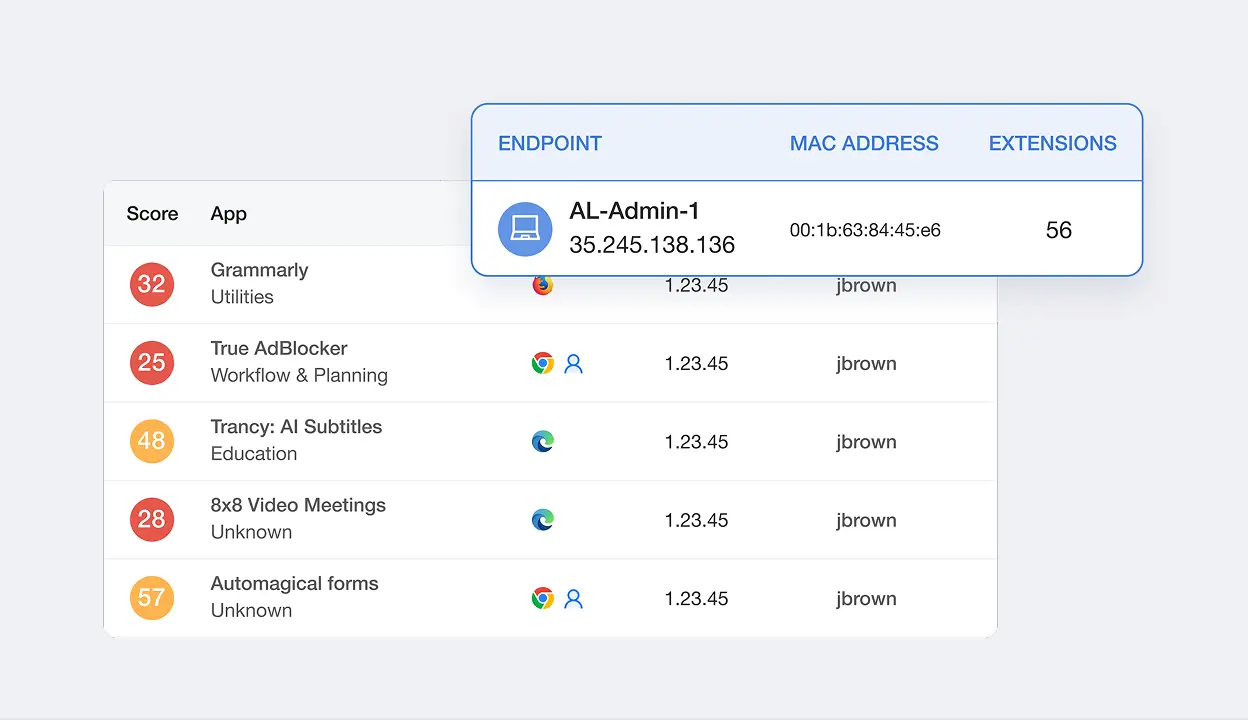Click the extensions count 56 for AL-Admin-1
The height and width of the screenshot is (720, 1248).
pos(1058,229)
